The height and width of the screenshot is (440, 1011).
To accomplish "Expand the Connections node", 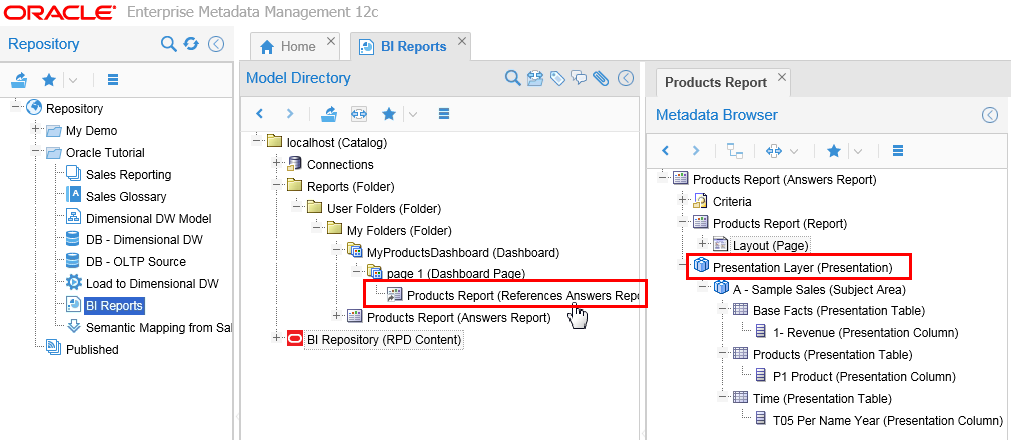I will click(277, 164).
